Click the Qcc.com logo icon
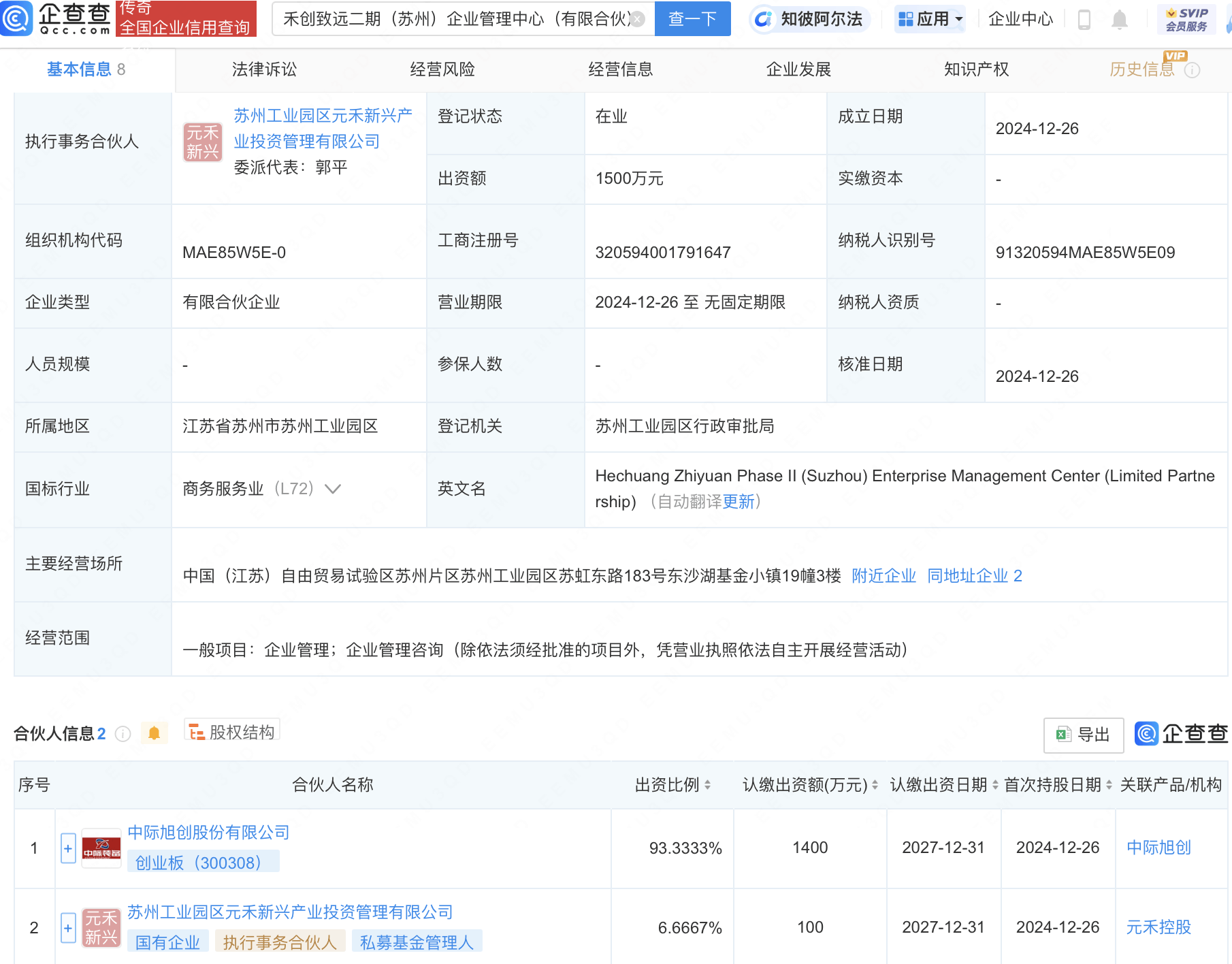Viewport: 1232px width, 964px height. click(16, 18)
